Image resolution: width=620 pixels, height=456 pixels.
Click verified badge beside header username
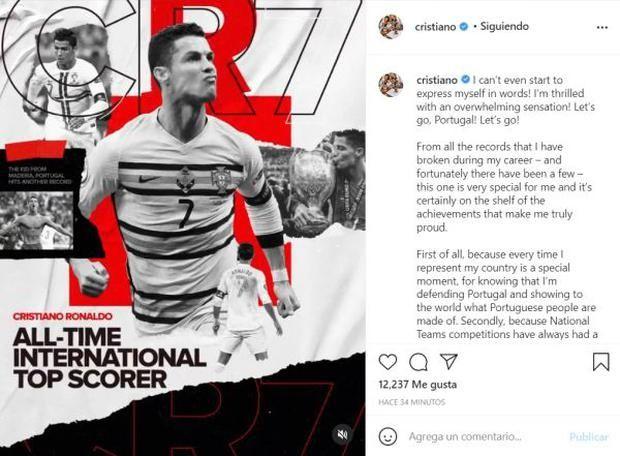464,26
